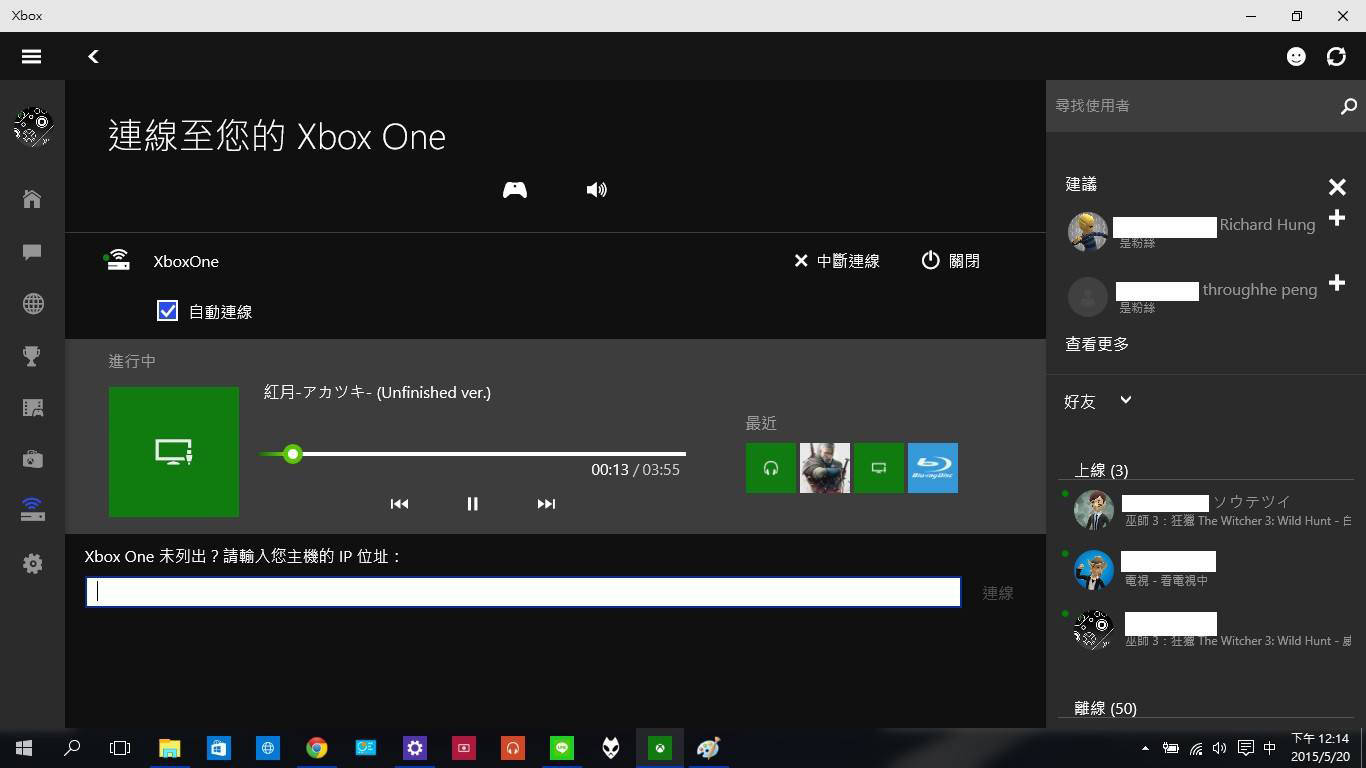Select the Connect console sidebar item
Viewport: 1366px width, 768px height.
pos(32,510)
